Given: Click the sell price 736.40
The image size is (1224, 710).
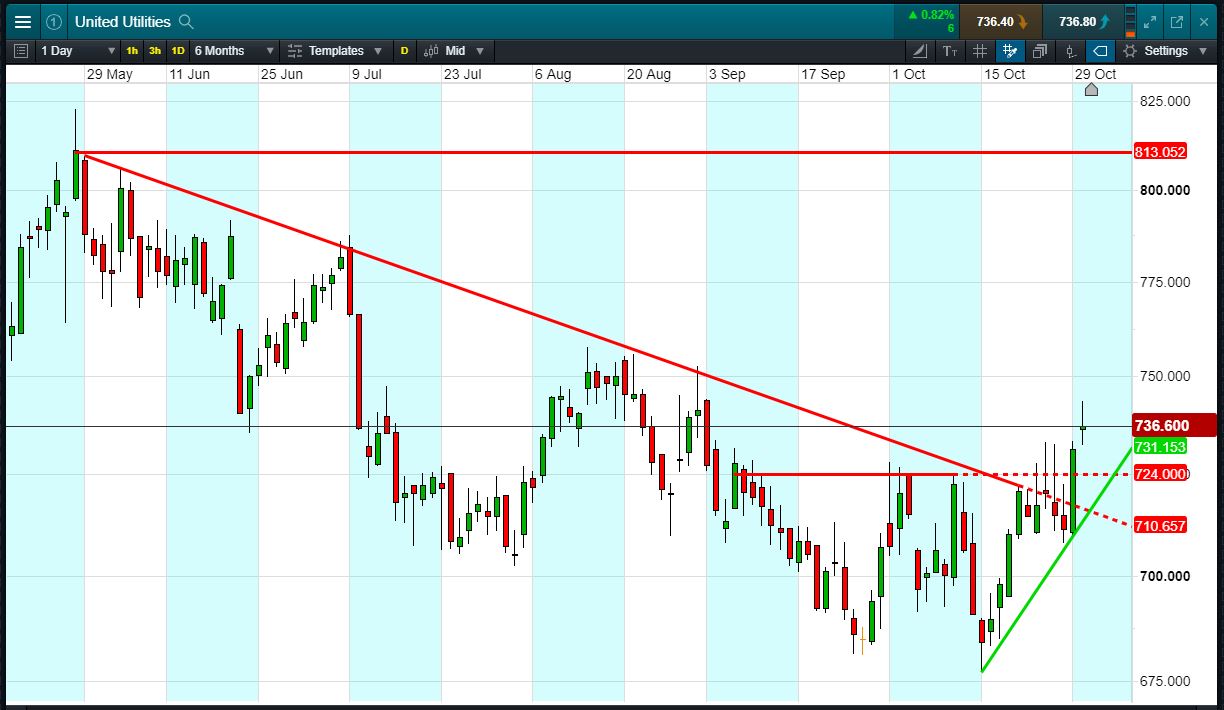Looking at the screenshot, I should point(1000,21).
